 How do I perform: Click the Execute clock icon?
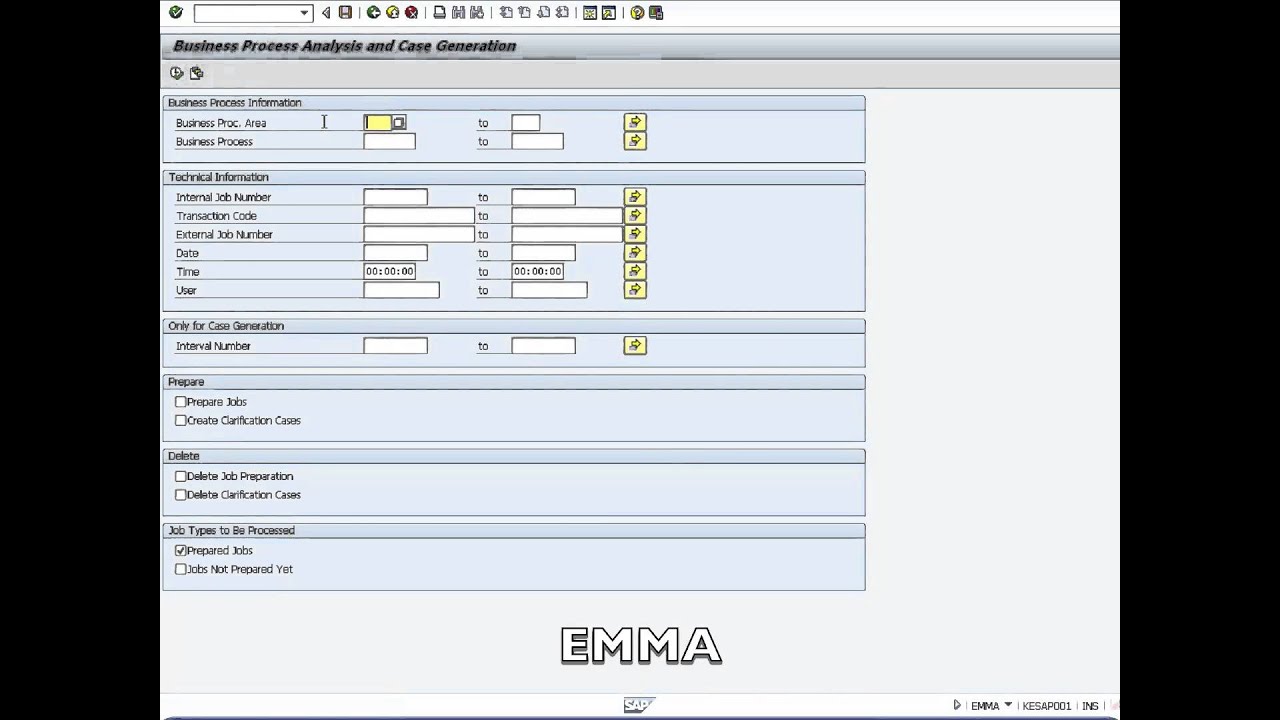(x=177, y=73)
